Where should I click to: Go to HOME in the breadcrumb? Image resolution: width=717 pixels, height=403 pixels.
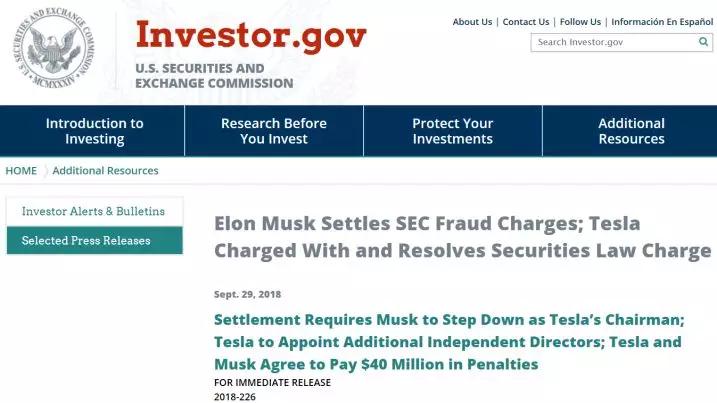tap(21, 171)
